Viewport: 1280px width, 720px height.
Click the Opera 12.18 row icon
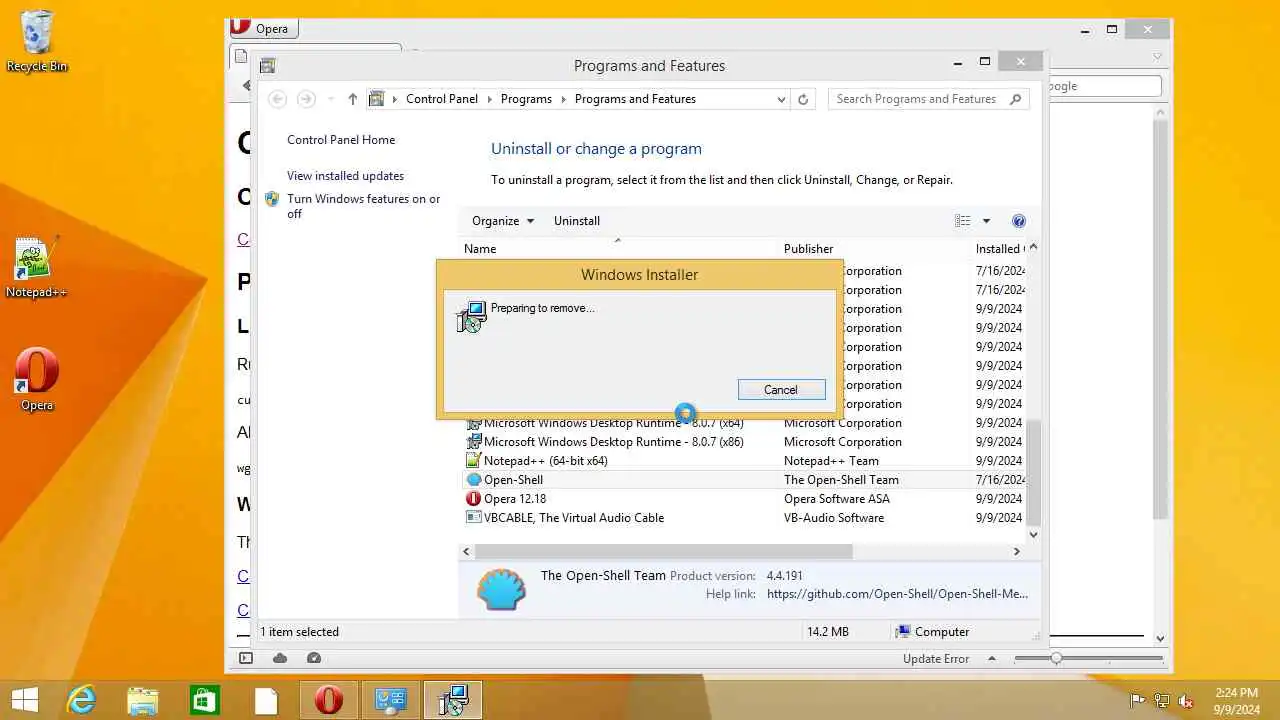click(x=474, y=499)
